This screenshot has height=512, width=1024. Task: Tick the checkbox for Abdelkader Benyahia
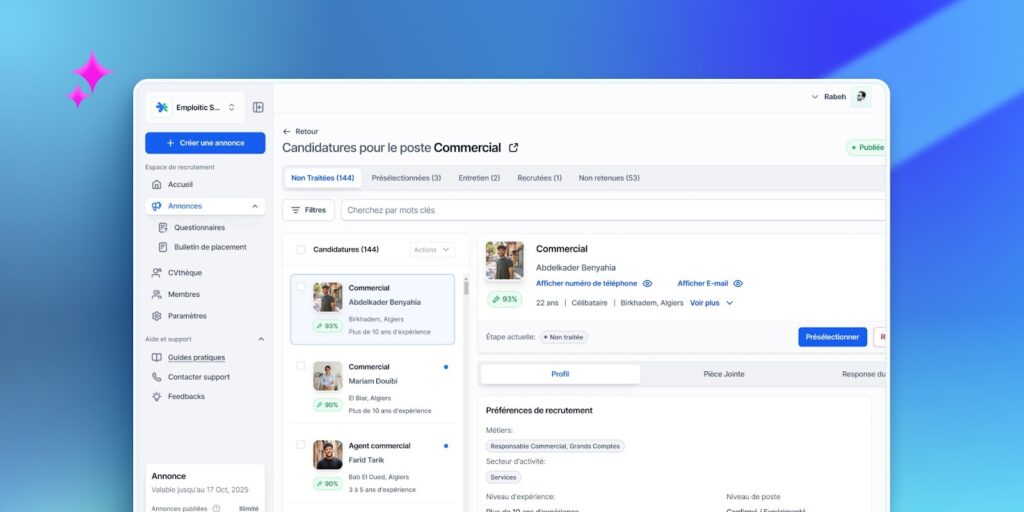pos(301,287)
